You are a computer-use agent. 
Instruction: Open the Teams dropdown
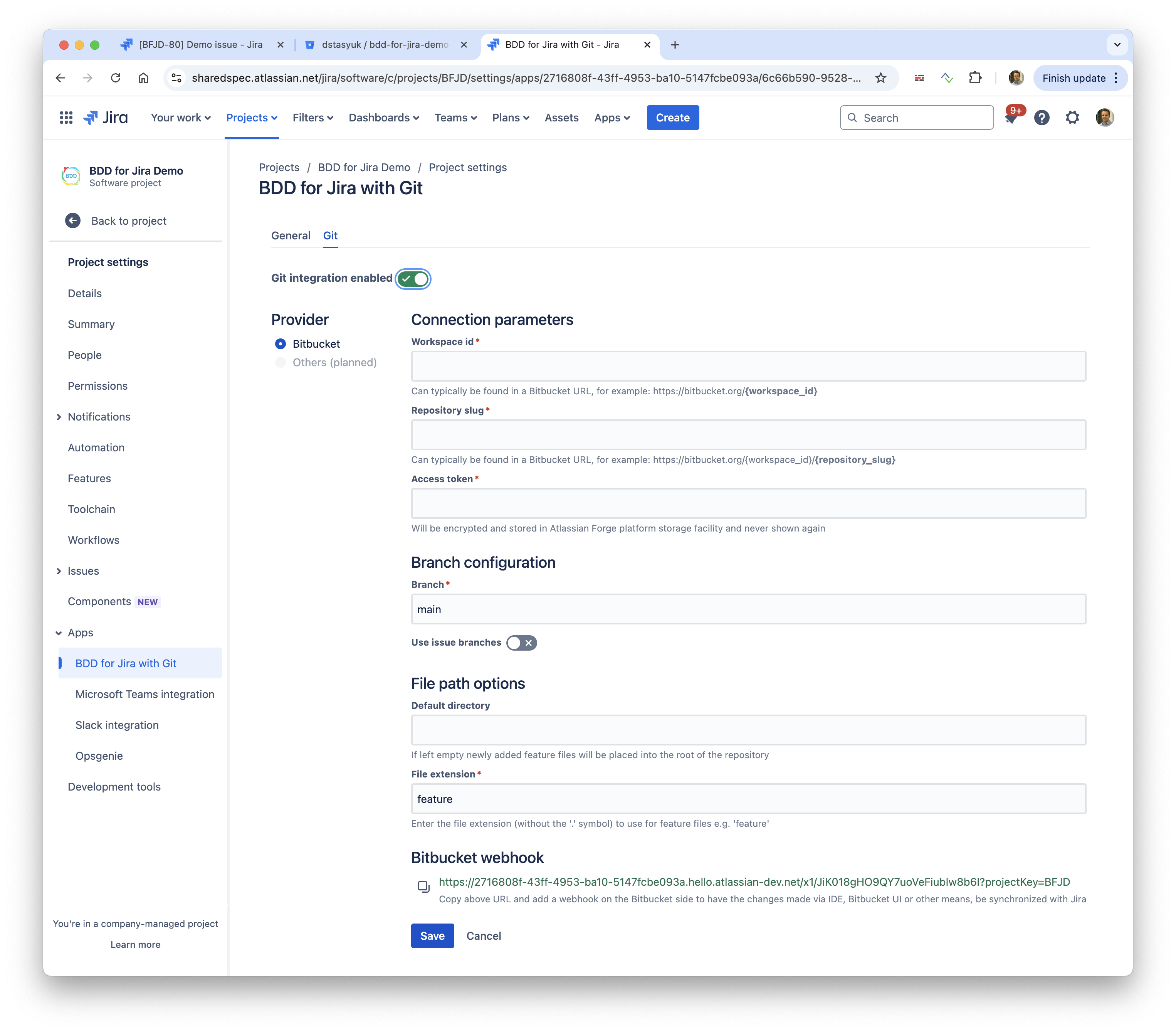click(456, 118)
